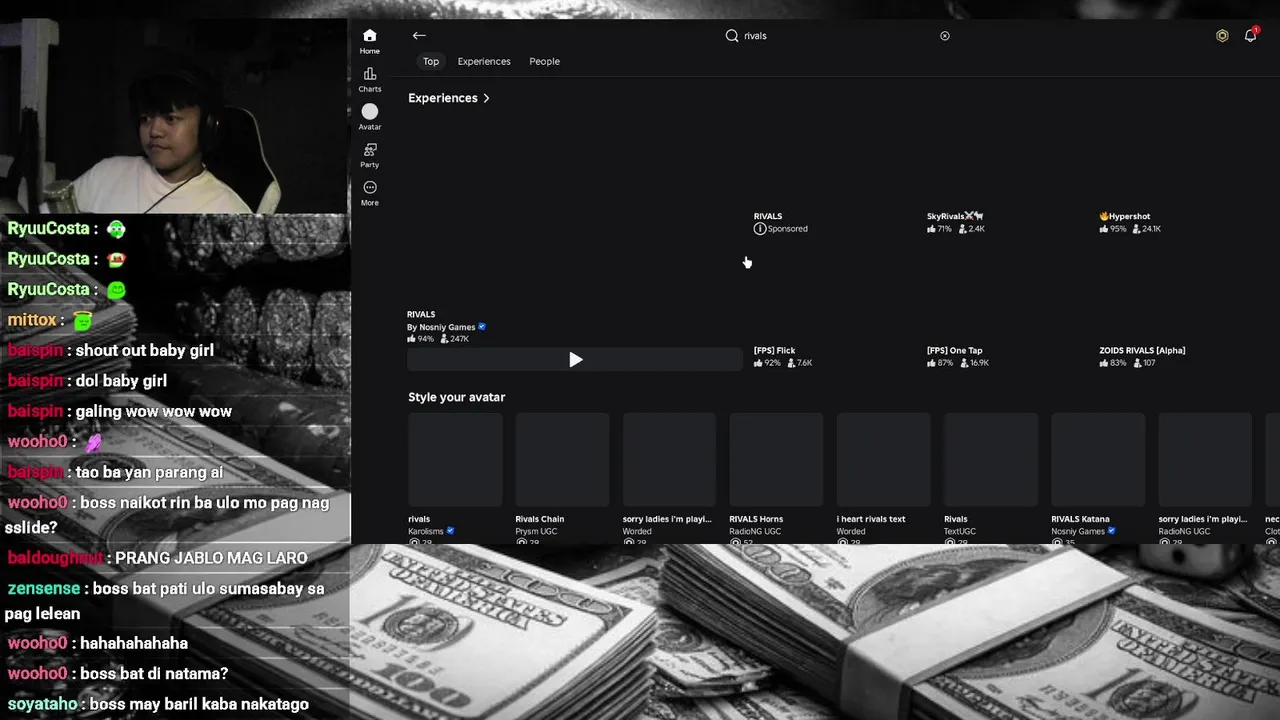1280x720 pixels.
Task: Open the More menu in sidebar
Action: point(370,193)
